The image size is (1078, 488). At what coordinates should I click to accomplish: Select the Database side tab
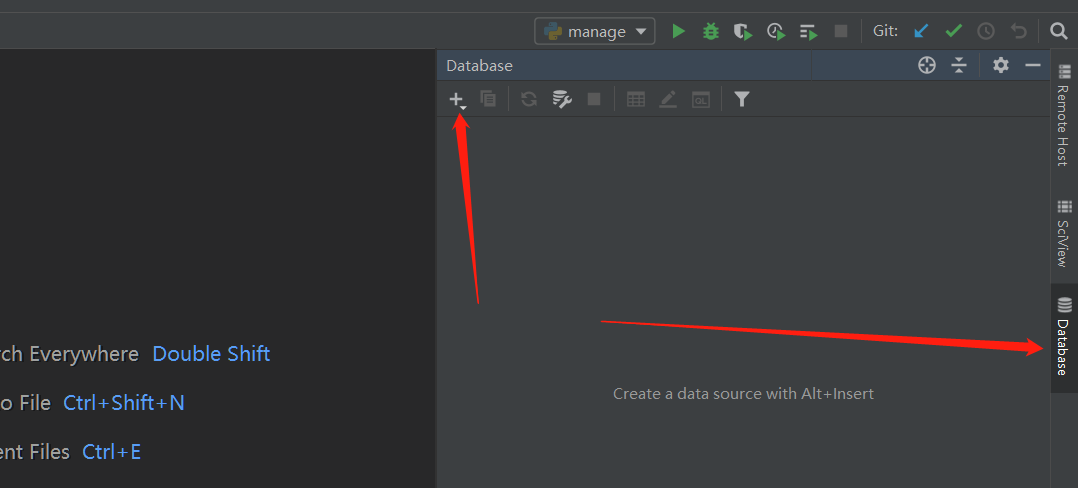click(x=1064, y=337)
